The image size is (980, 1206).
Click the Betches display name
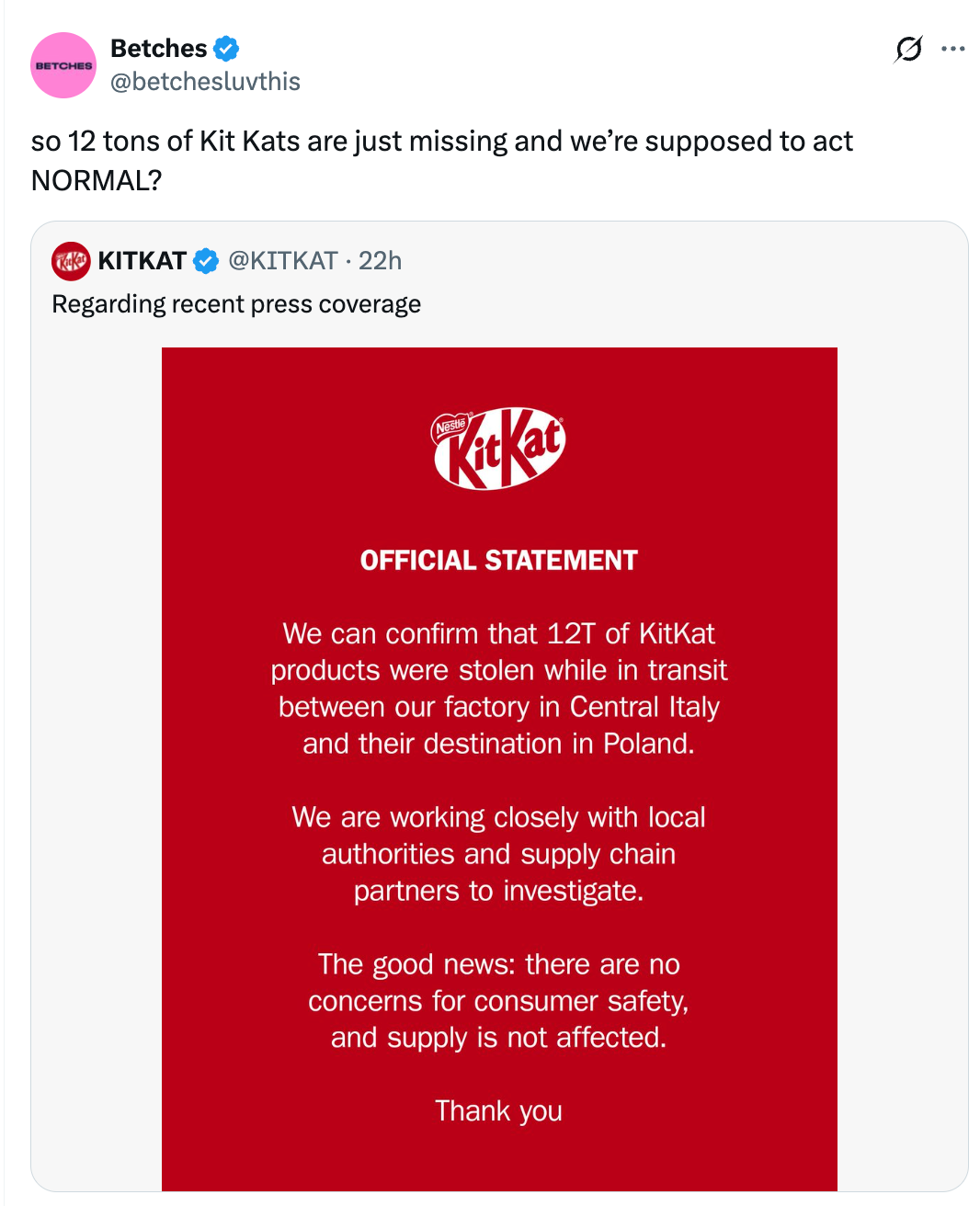[x=156, y=48]
